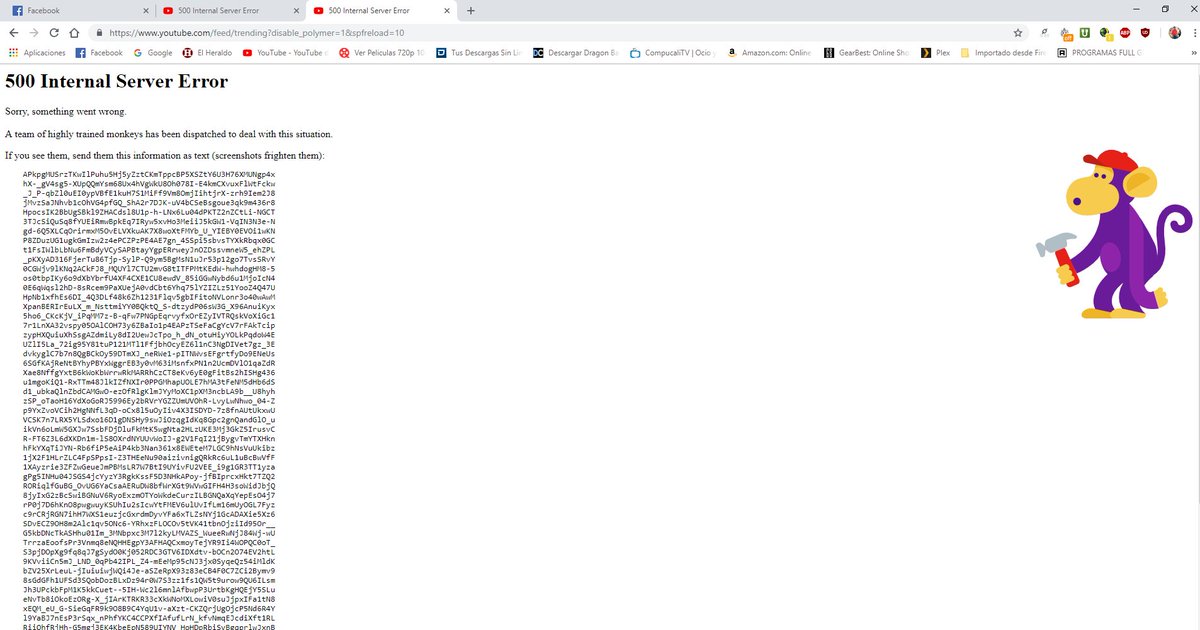Image resolution: width=1200 pixels, height=630 pixels.
Task: Open the rocket-shaped extension icon
Action: coord(1045,33)
